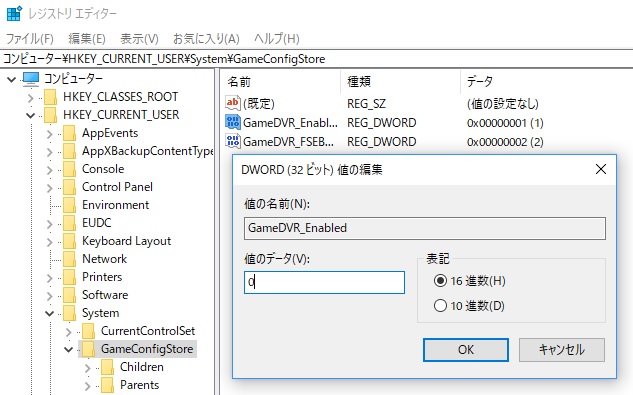The image size is (633, 395).
Task: Click the System folder icon
Action: [69, 313]
